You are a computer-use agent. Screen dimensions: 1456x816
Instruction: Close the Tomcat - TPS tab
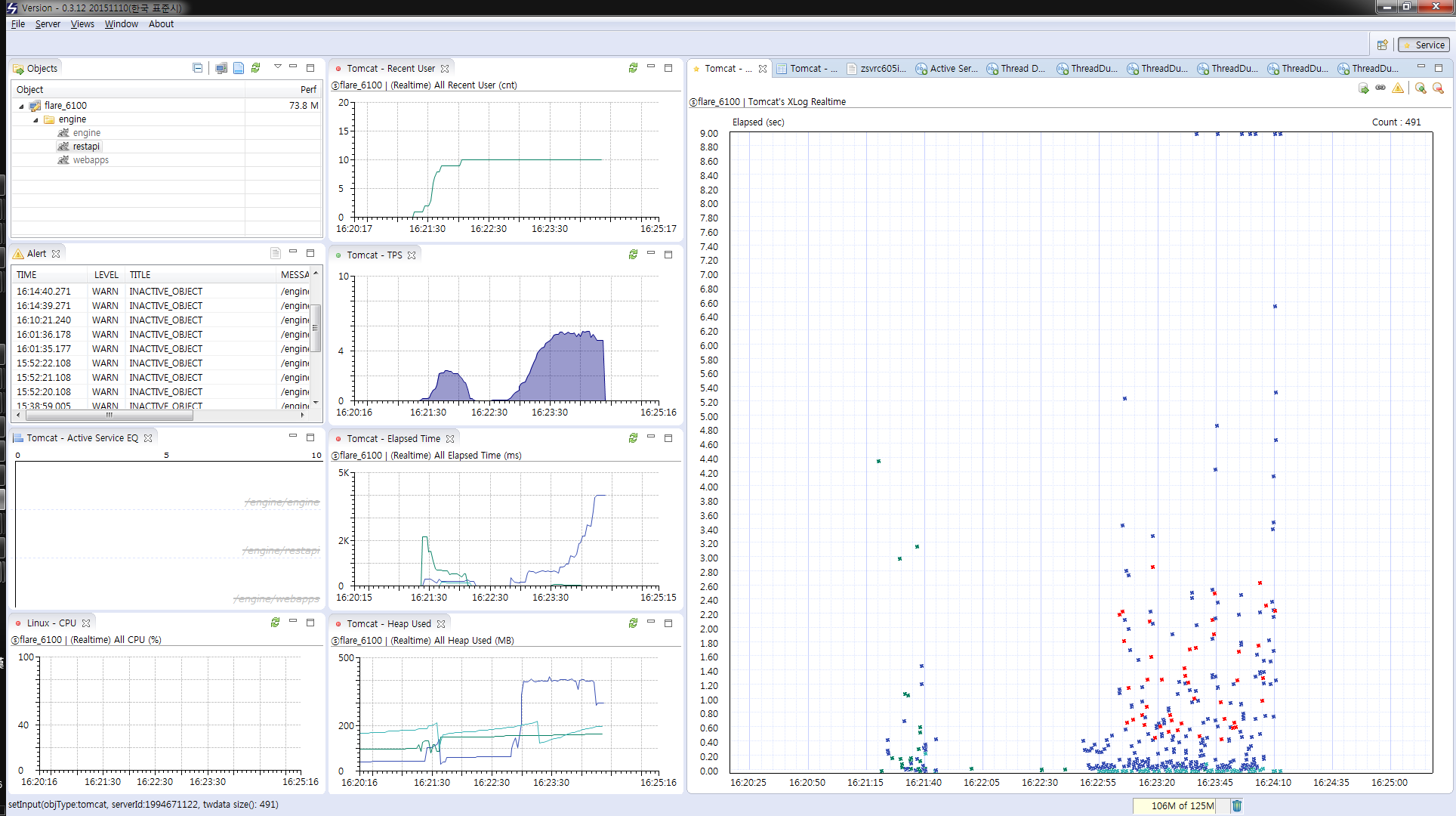pos(412,255)
